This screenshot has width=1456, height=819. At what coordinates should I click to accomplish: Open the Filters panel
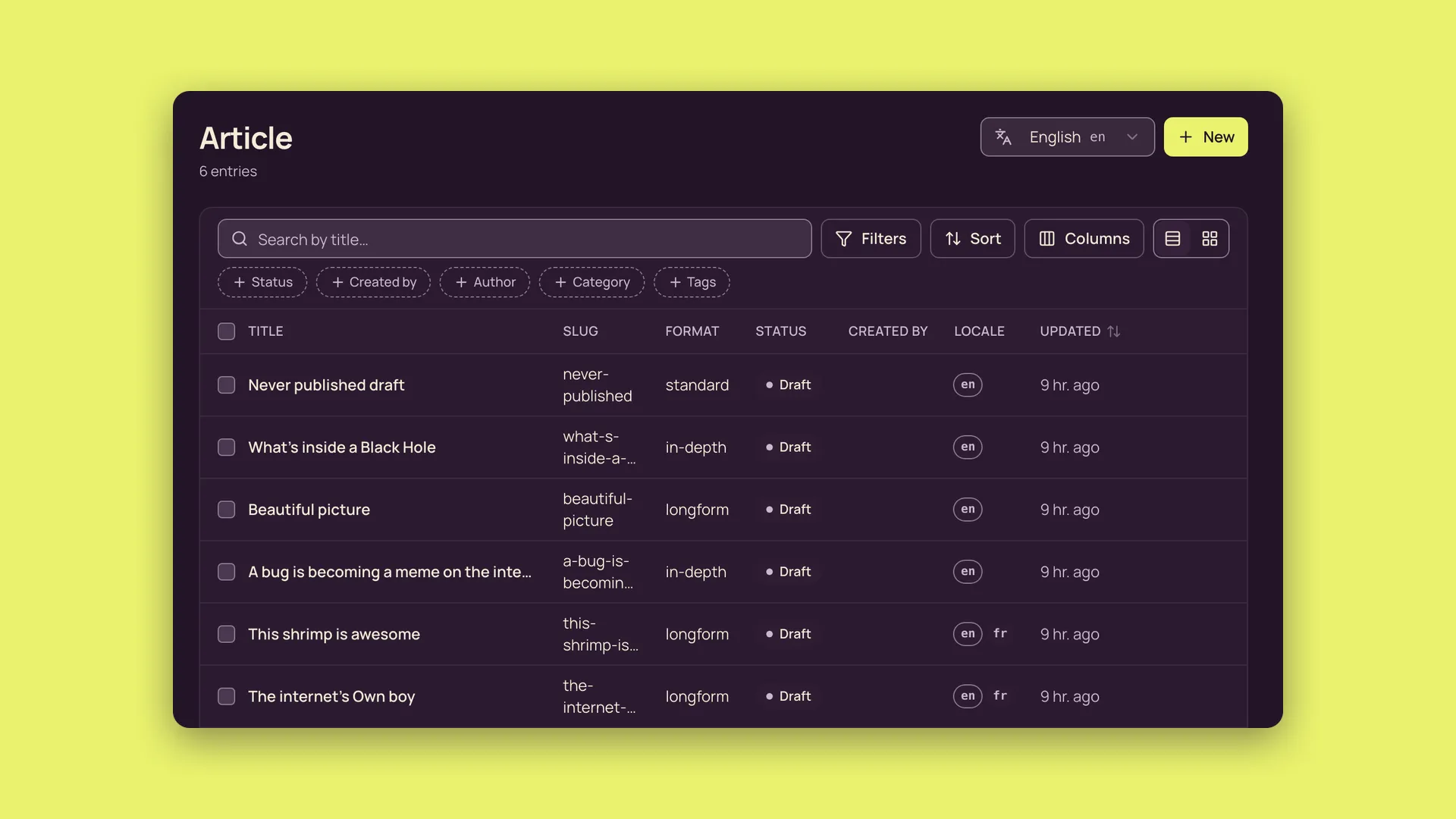871,239
